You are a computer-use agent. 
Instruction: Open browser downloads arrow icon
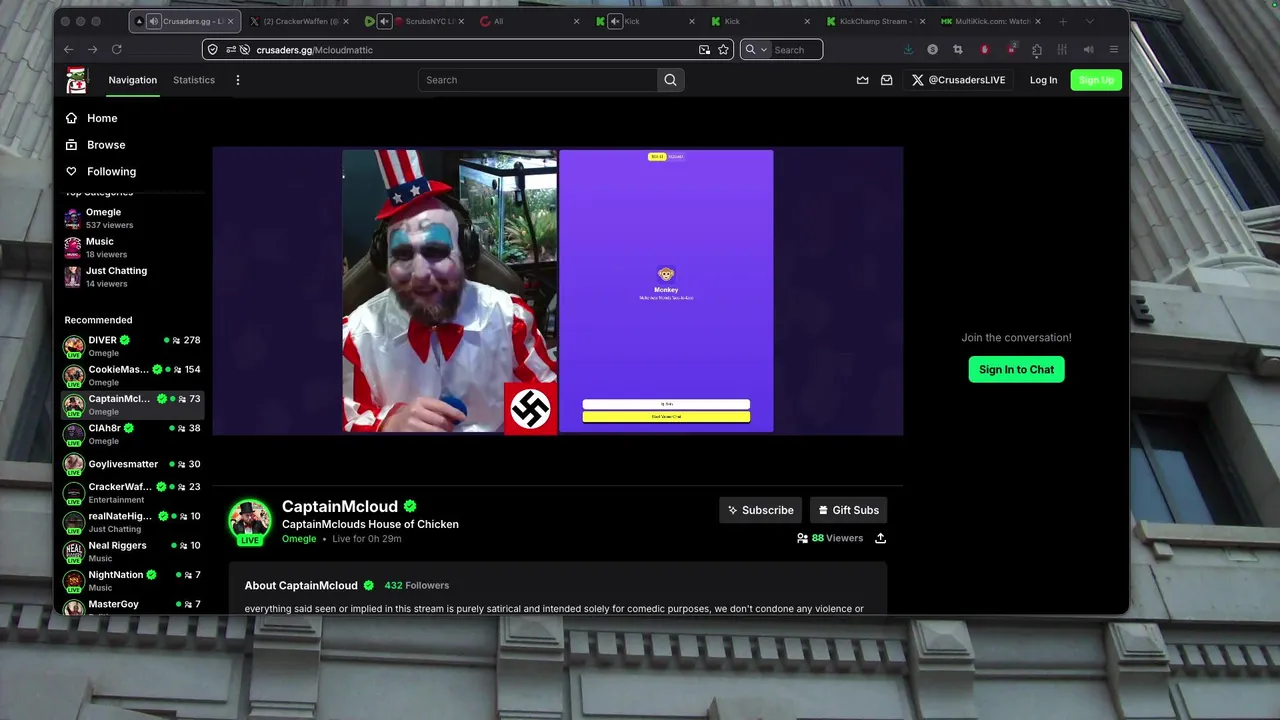(x=908, y=49)
